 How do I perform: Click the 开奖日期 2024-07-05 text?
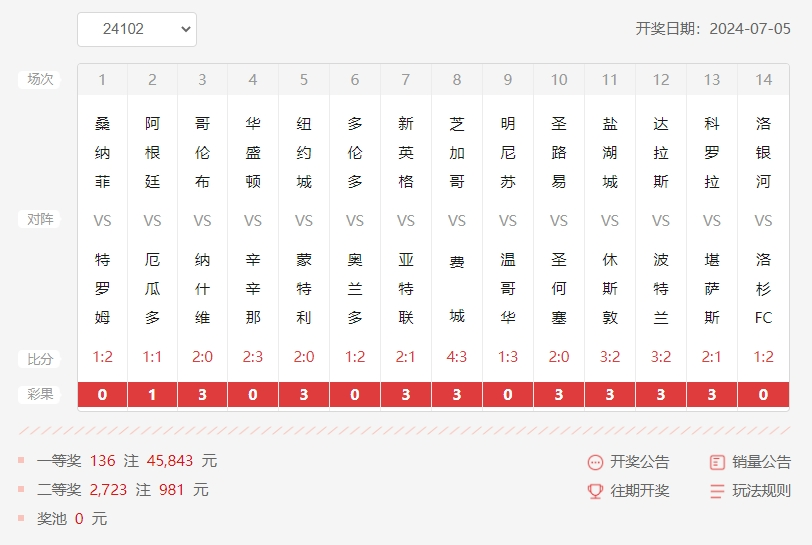713,29
